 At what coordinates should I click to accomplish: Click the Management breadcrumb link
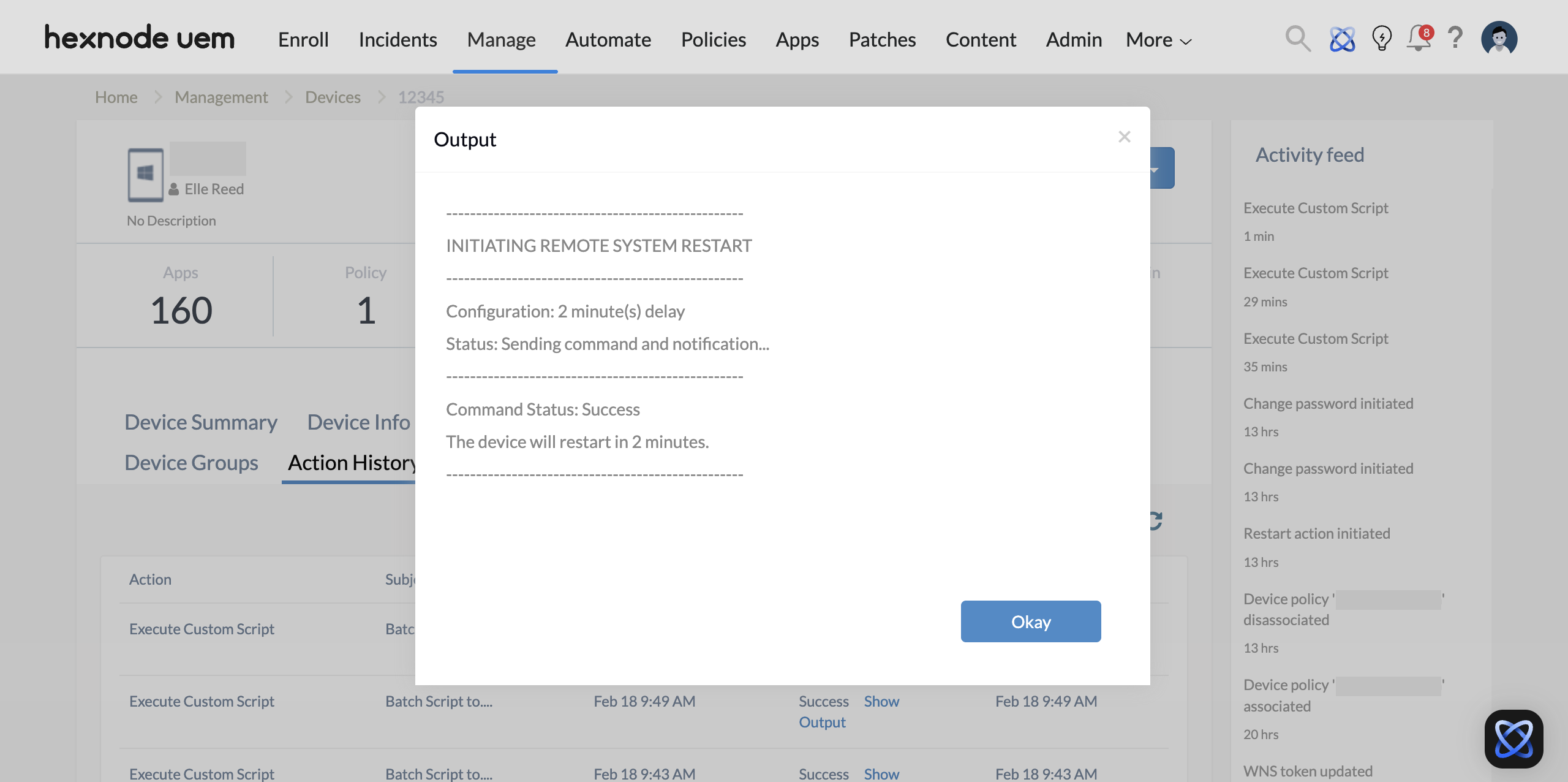coord(221,97)
